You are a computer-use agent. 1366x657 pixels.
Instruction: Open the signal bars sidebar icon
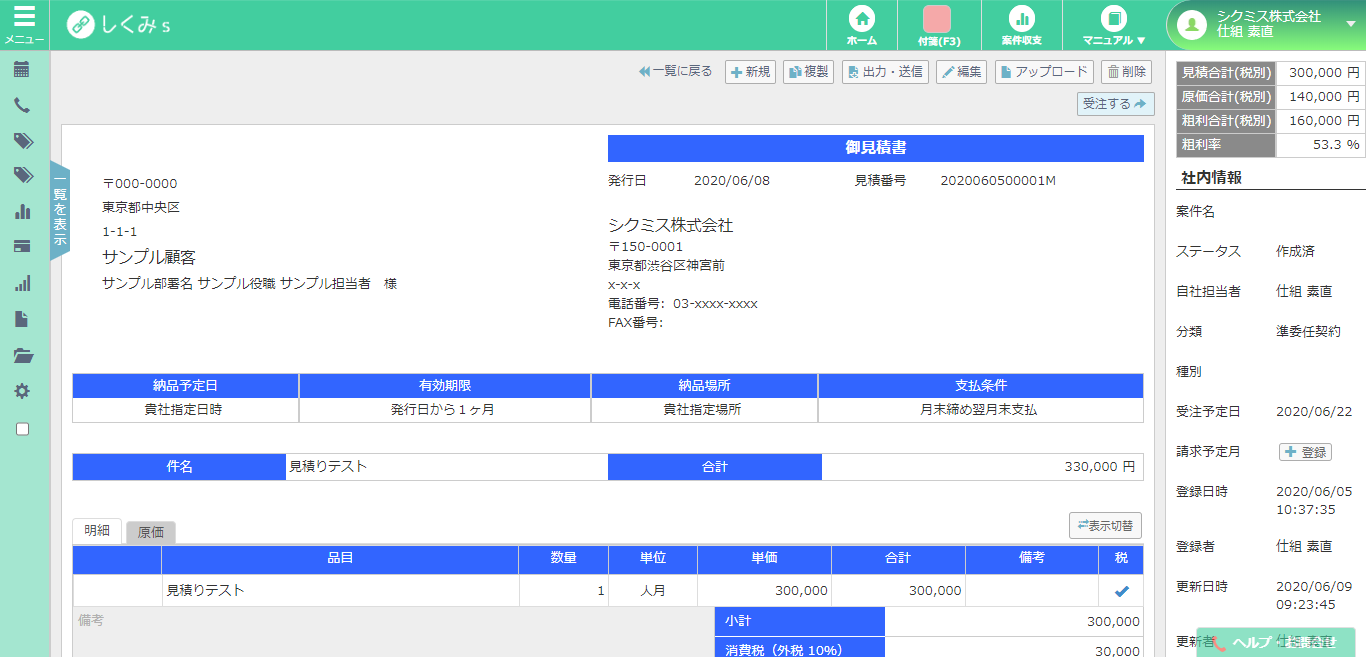pyautogui.click(x=22, y=283)
